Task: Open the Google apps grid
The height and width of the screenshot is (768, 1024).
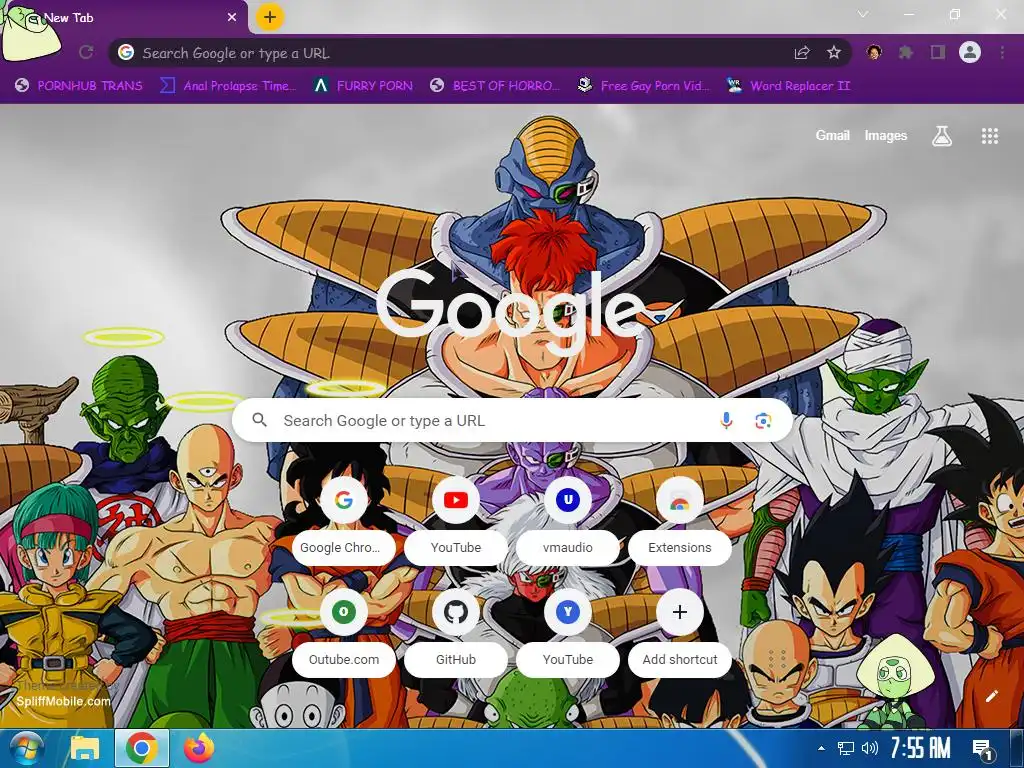Action: point(990,136)
